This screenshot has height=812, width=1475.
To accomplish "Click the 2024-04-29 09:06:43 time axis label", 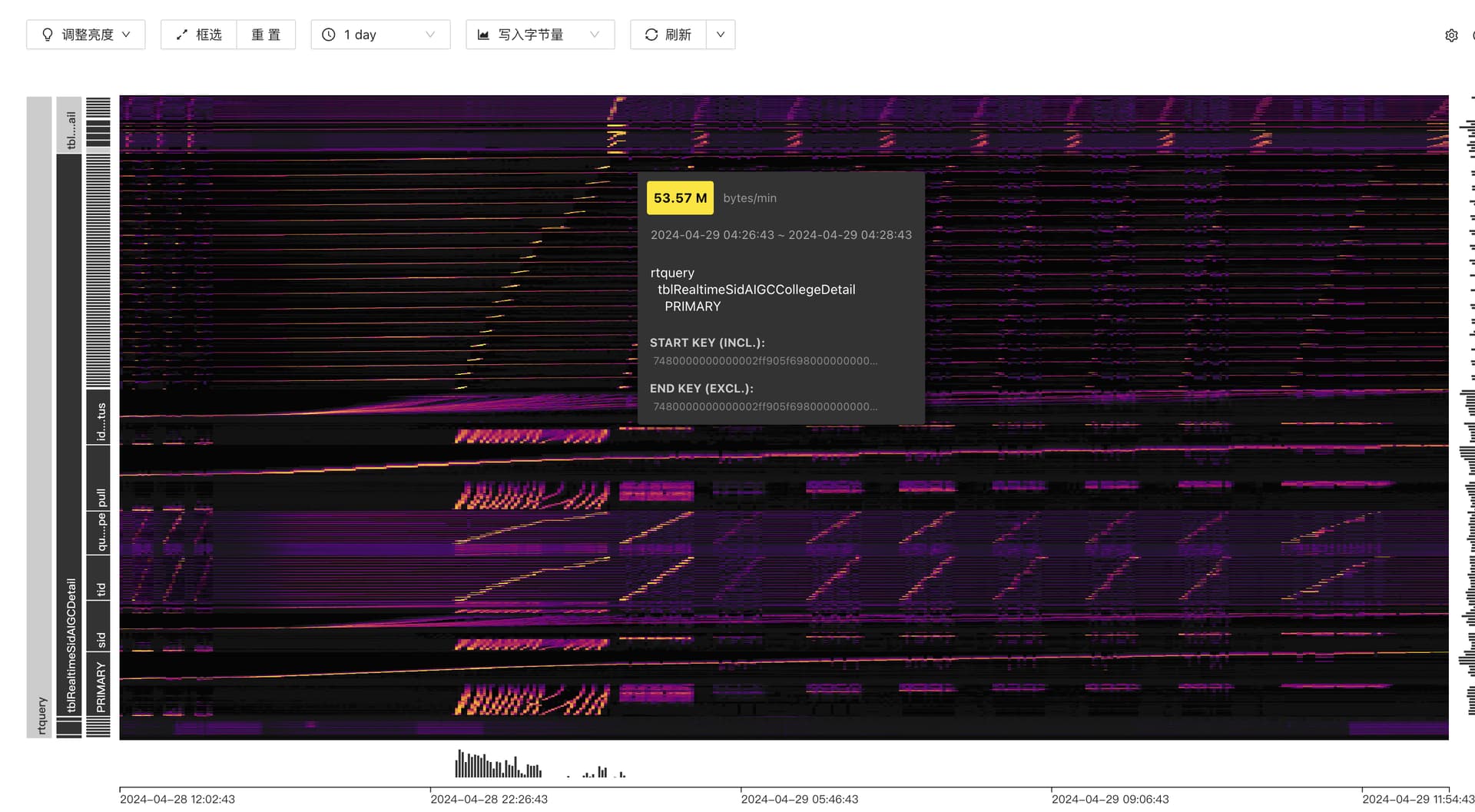I will (x=1110, y=799).
